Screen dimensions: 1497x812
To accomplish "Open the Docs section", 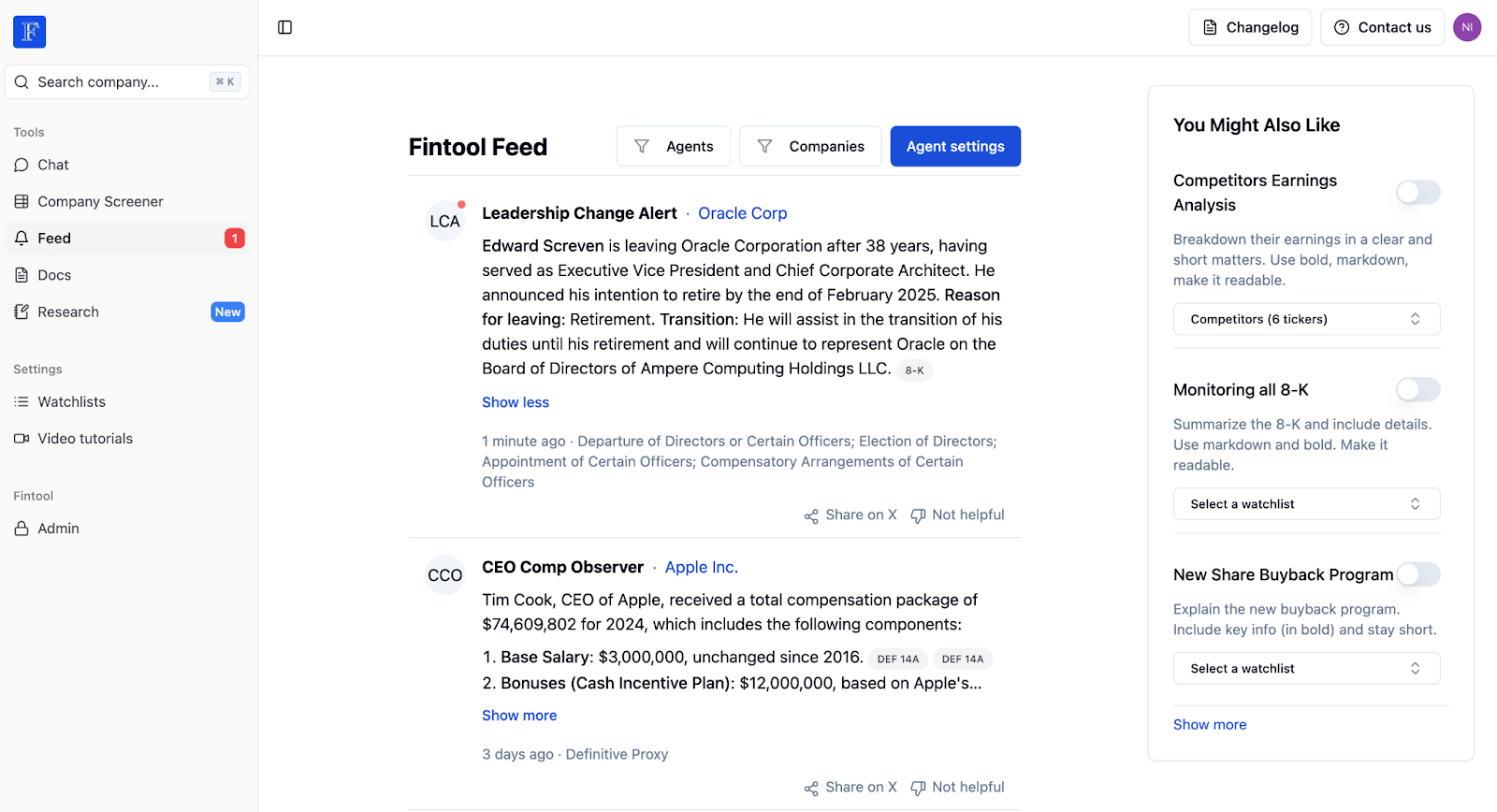I will [x=53, y=274].
